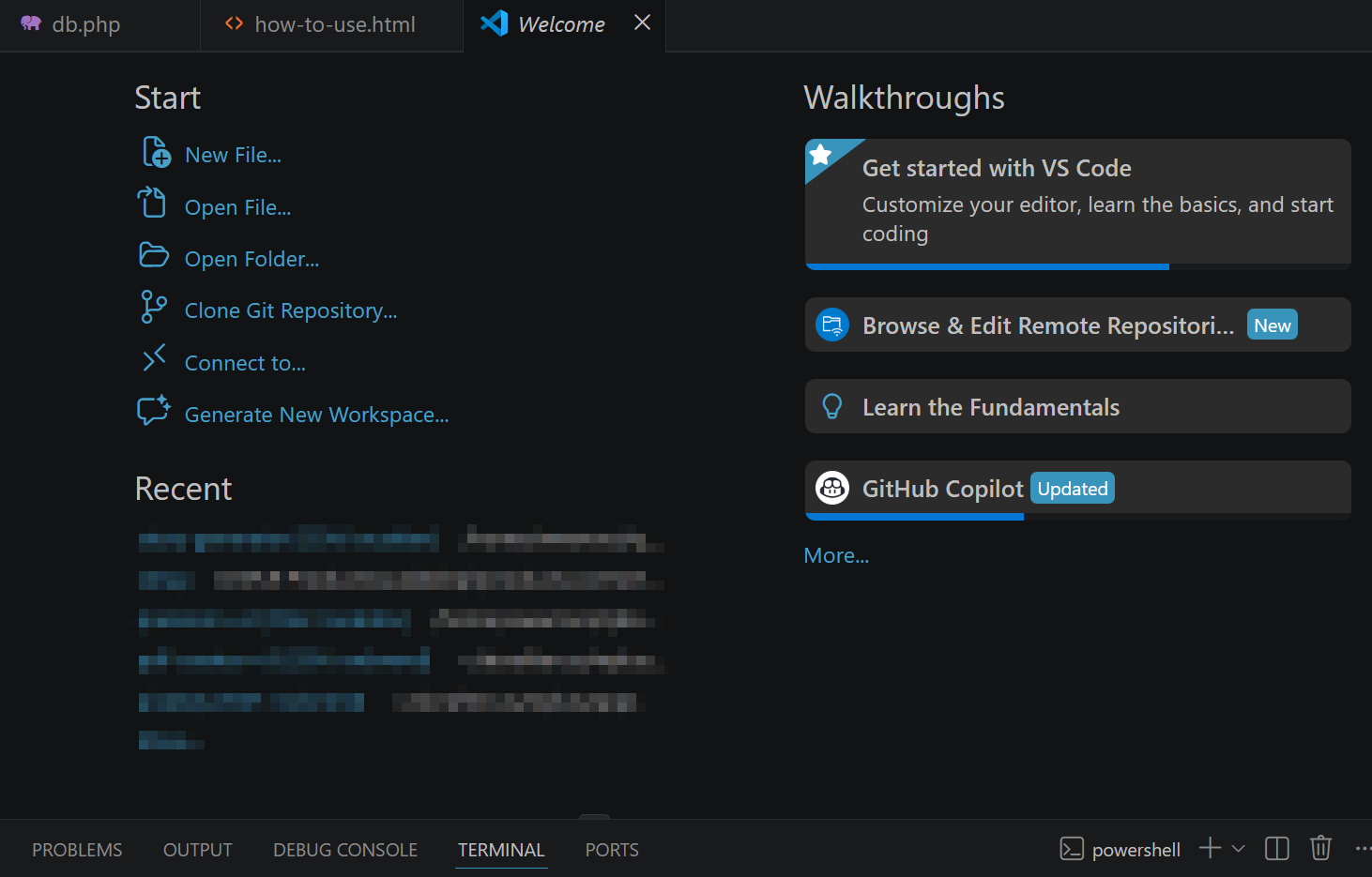Click the GitHub Copilot logo icon
Screen dimensions: 1372x877
point(832,488)
